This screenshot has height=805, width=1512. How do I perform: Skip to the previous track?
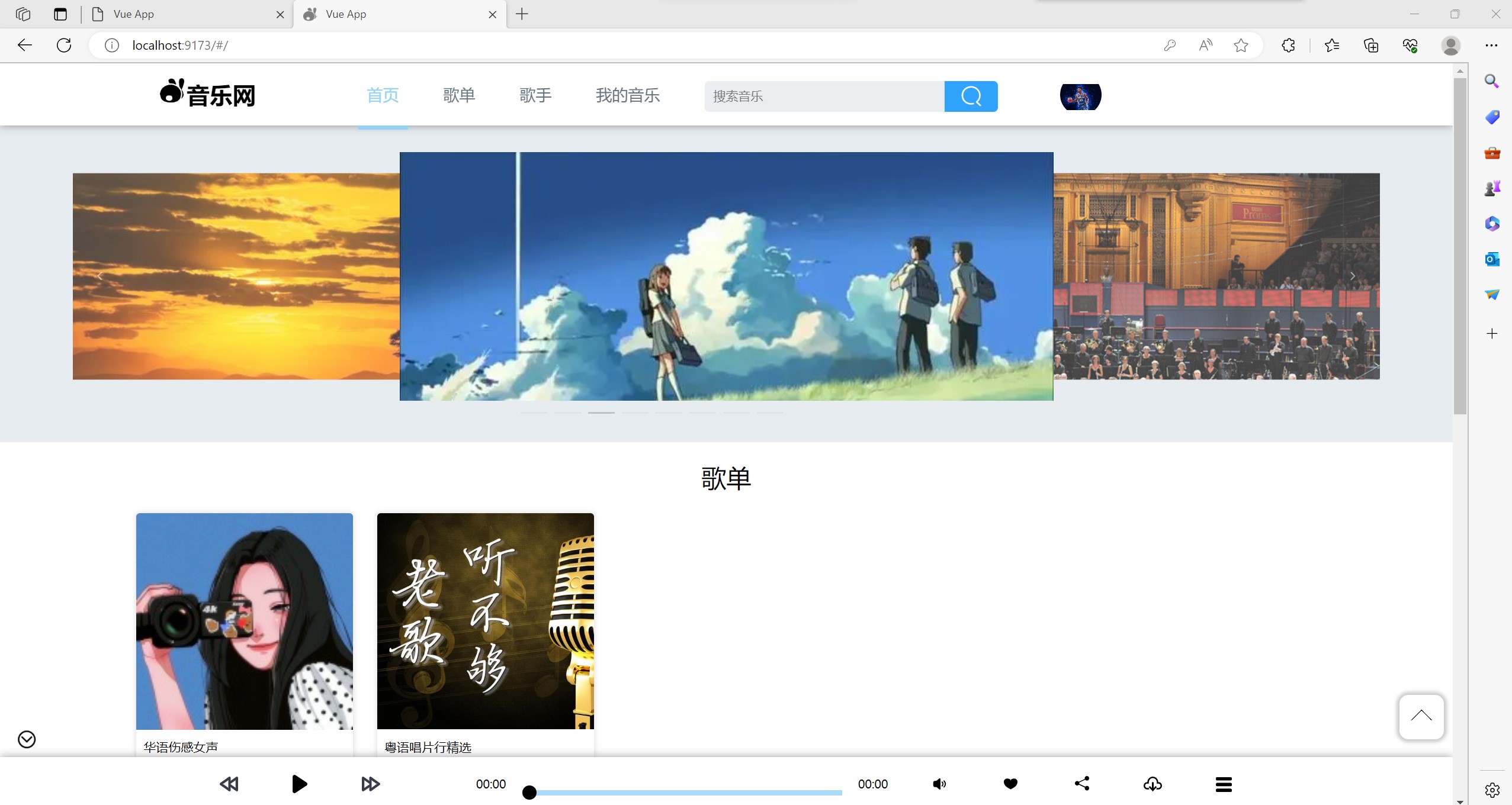pyautogui.click(x=229, y=784)
